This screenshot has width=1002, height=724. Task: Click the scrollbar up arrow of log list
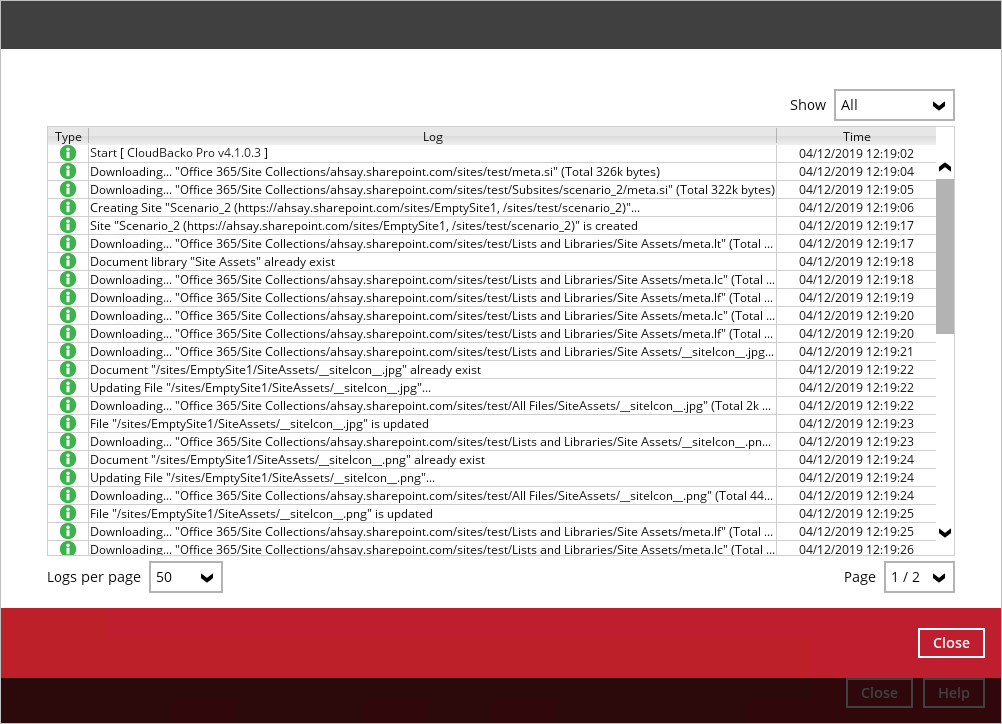pos(945,167)
